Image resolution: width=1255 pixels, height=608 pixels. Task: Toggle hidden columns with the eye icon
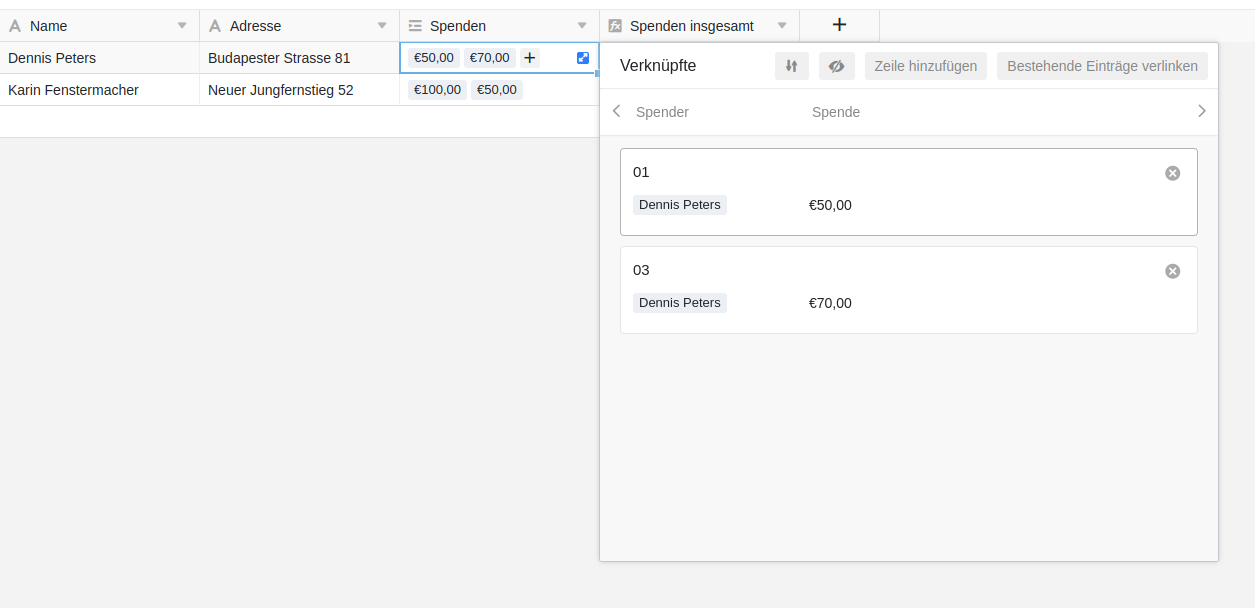[x=836, y=66]
